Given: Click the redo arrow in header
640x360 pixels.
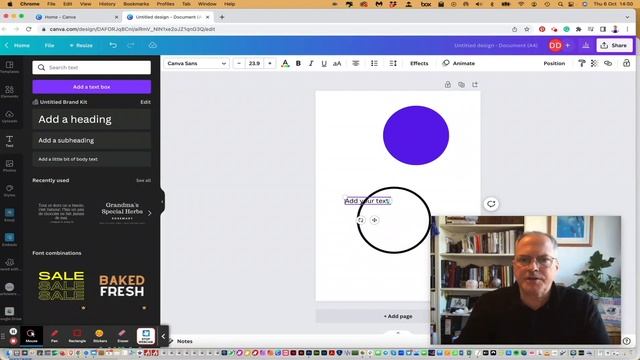Looking at the screenshot, I should pos(131,45).
